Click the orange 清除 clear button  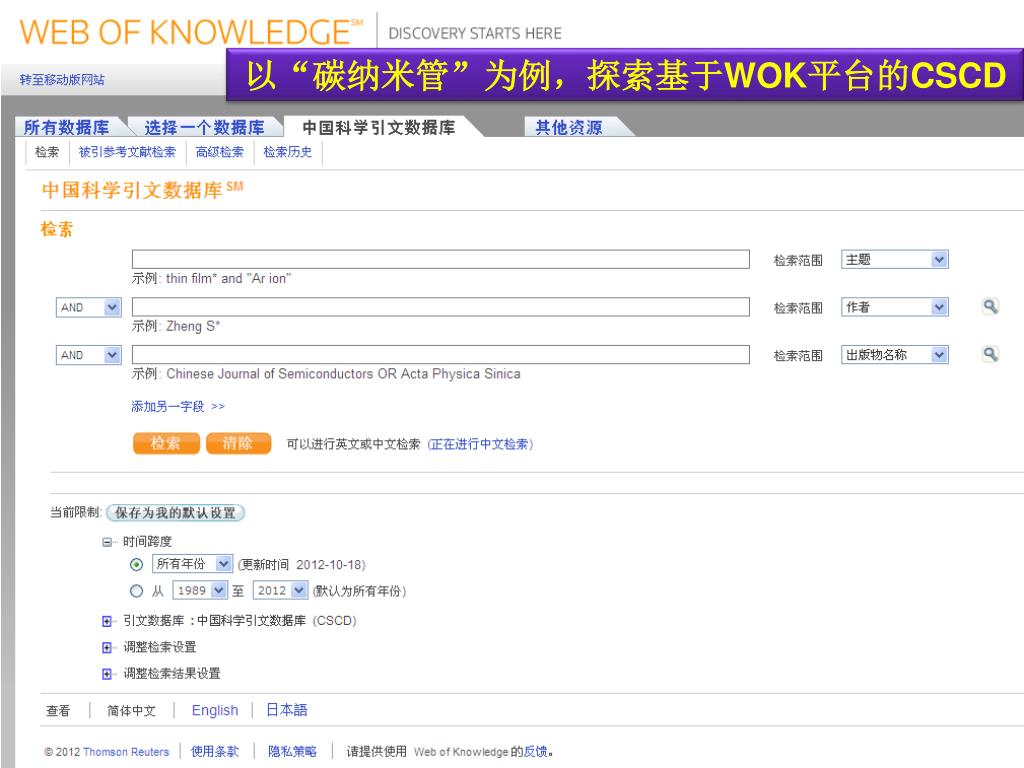238,443
